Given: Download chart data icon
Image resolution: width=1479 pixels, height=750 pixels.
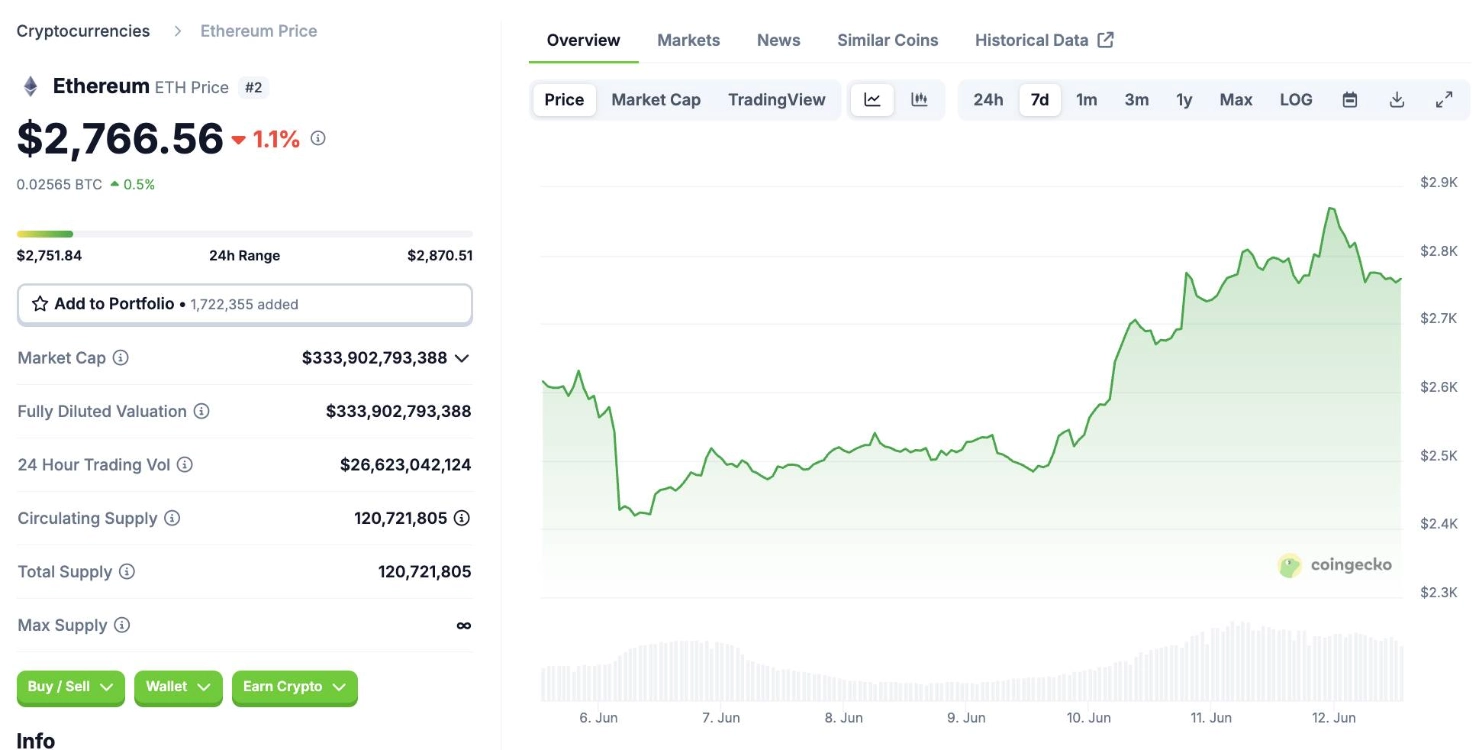Looking at the screenshot, I should pos(1397,99).
